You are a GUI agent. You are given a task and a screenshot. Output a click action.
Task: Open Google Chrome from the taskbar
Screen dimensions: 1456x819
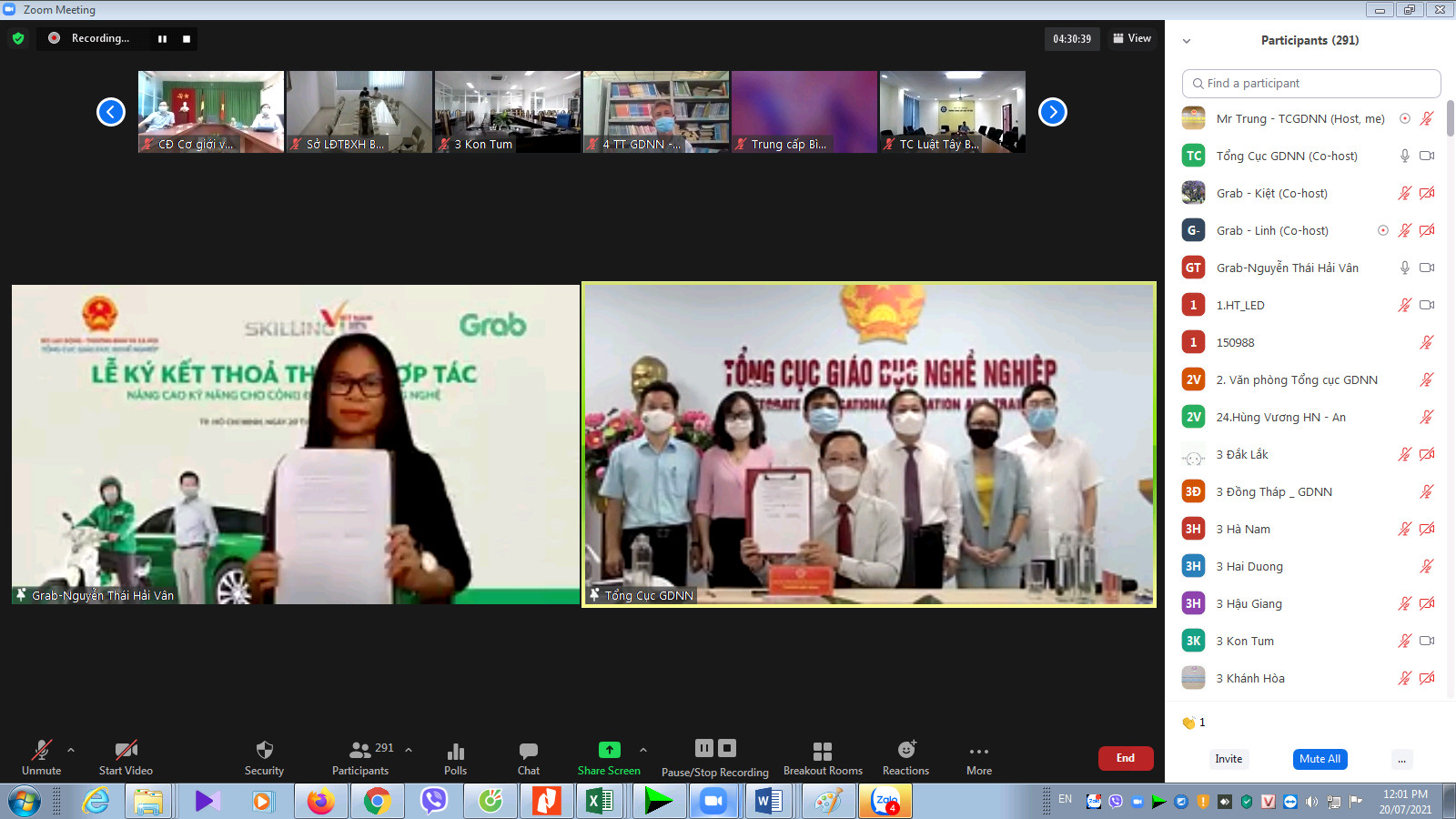click(x=377, y=802)
